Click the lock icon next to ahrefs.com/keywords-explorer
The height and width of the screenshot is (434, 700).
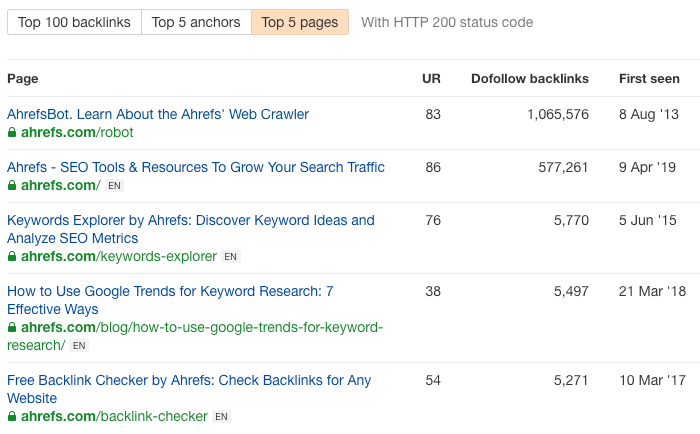[x=12, y=257]
